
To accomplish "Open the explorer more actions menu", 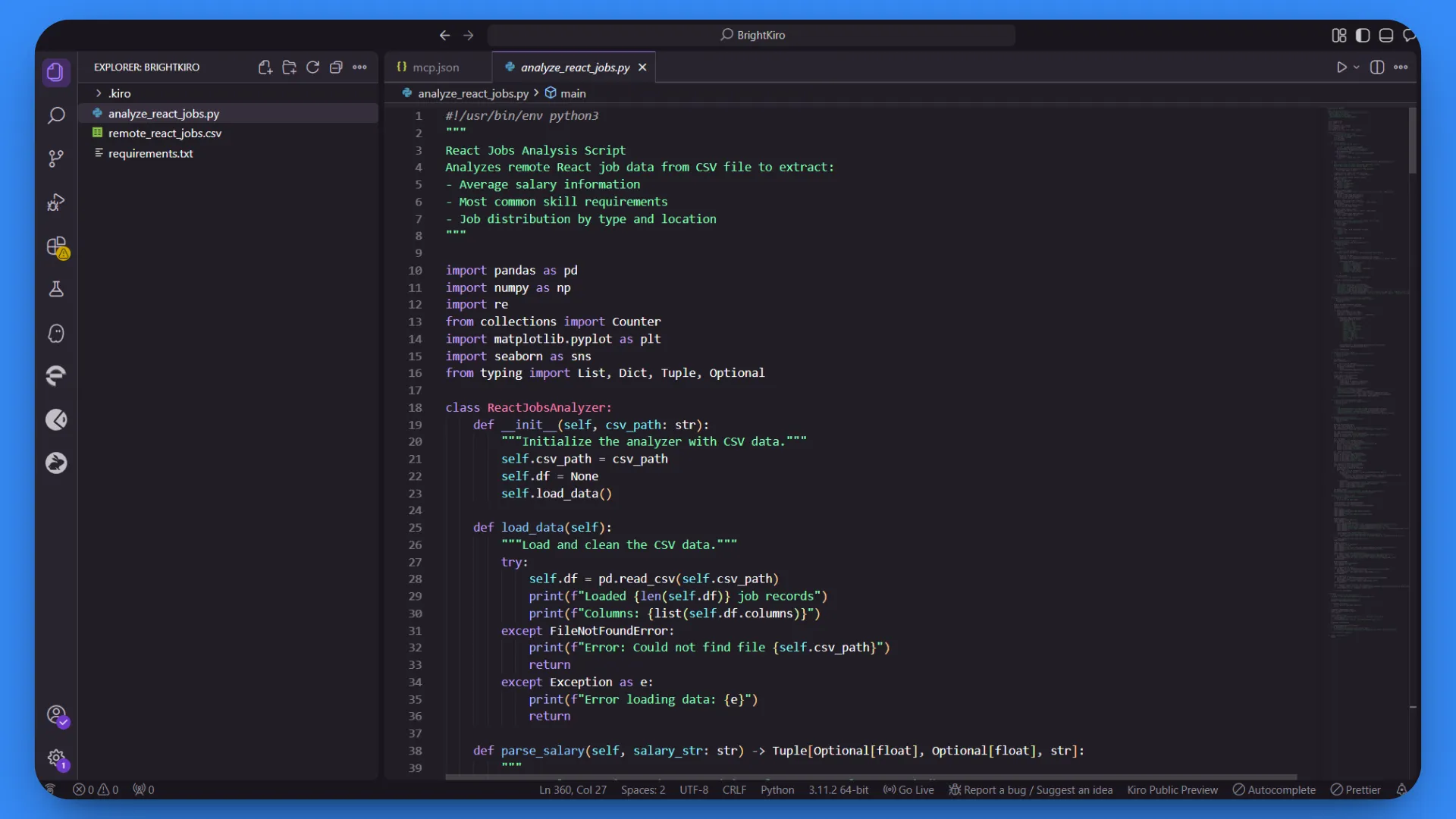I will click(x=359, y=67).
